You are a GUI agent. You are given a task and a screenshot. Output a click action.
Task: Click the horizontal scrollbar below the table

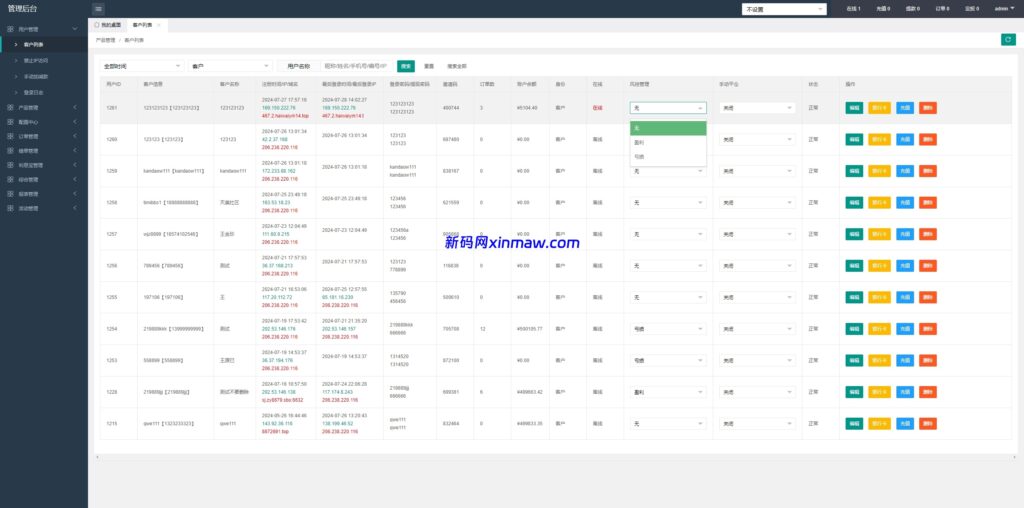[500, 457]
